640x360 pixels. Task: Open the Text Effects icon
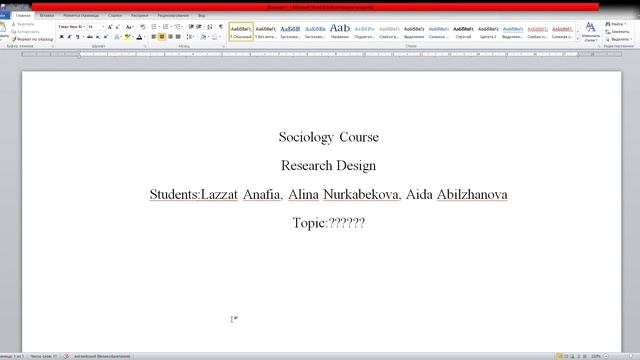116,37
